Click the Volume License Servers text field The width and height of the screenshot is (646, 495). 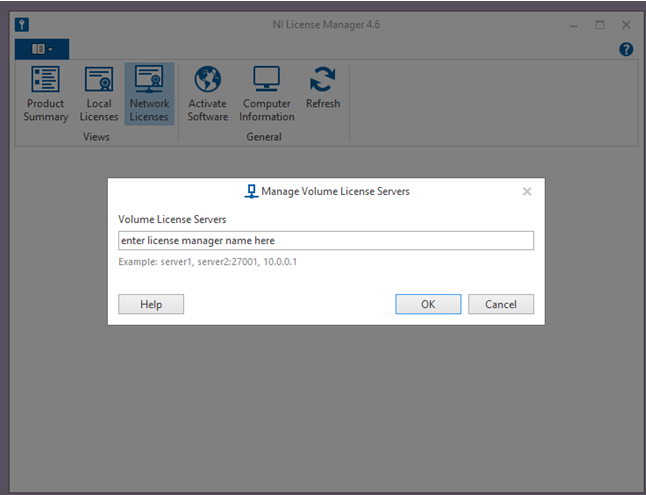(326, 240)
